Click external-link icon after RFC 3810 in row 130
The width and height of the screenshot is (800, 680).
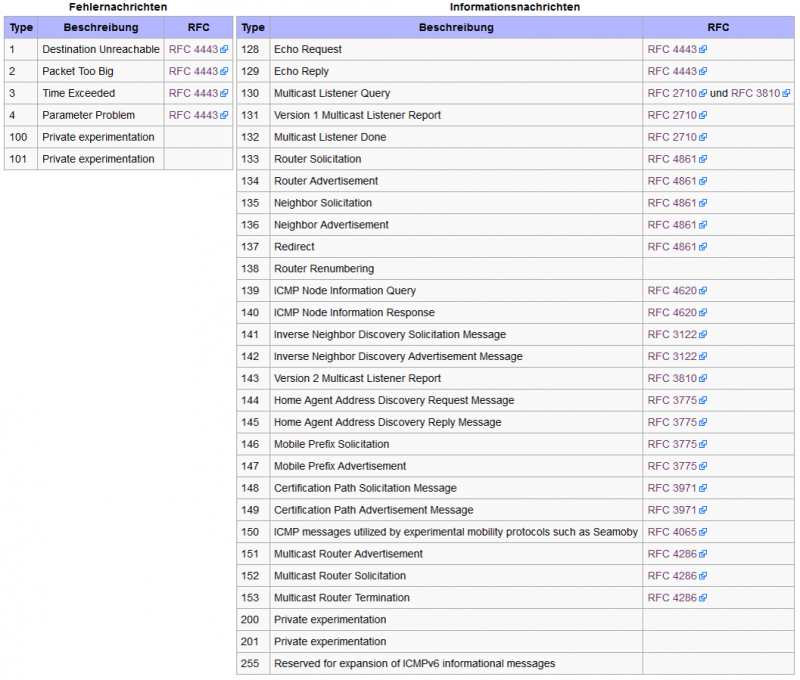pyautogui.click(x=786, y=93)
